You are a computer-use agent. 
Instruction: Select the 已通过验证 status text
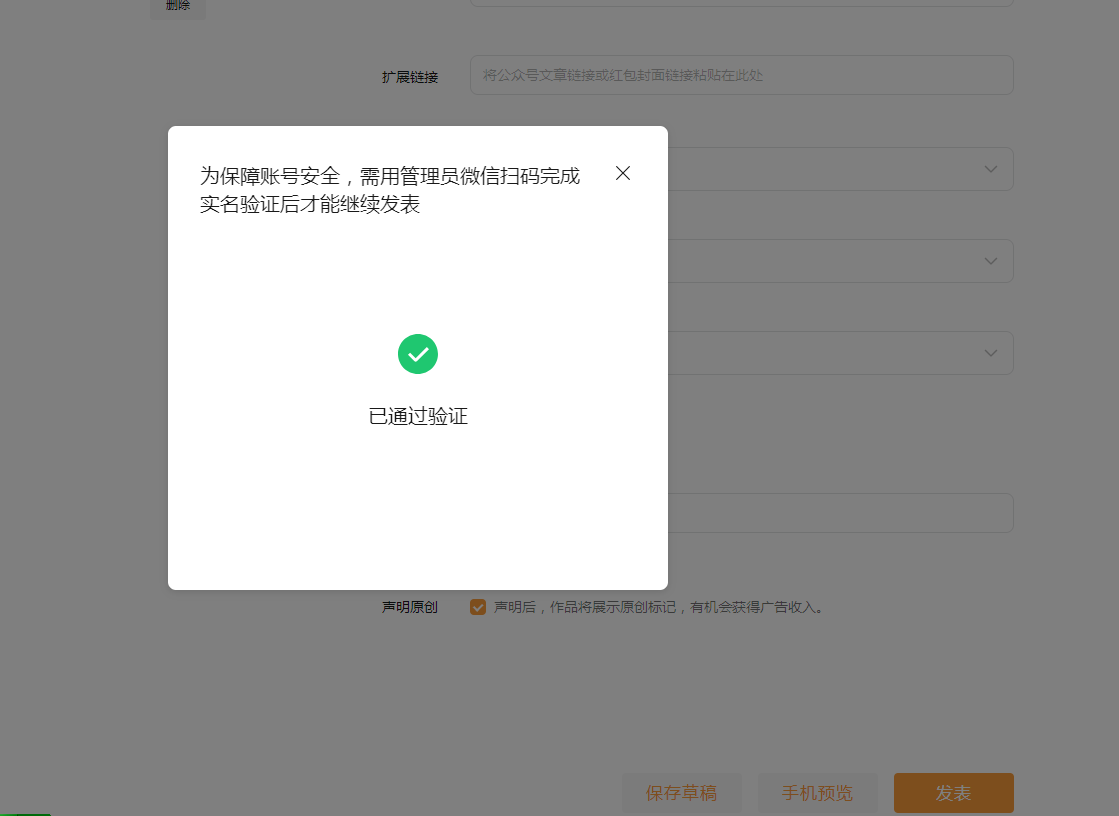pyautogui.click(x=418, y=416)
